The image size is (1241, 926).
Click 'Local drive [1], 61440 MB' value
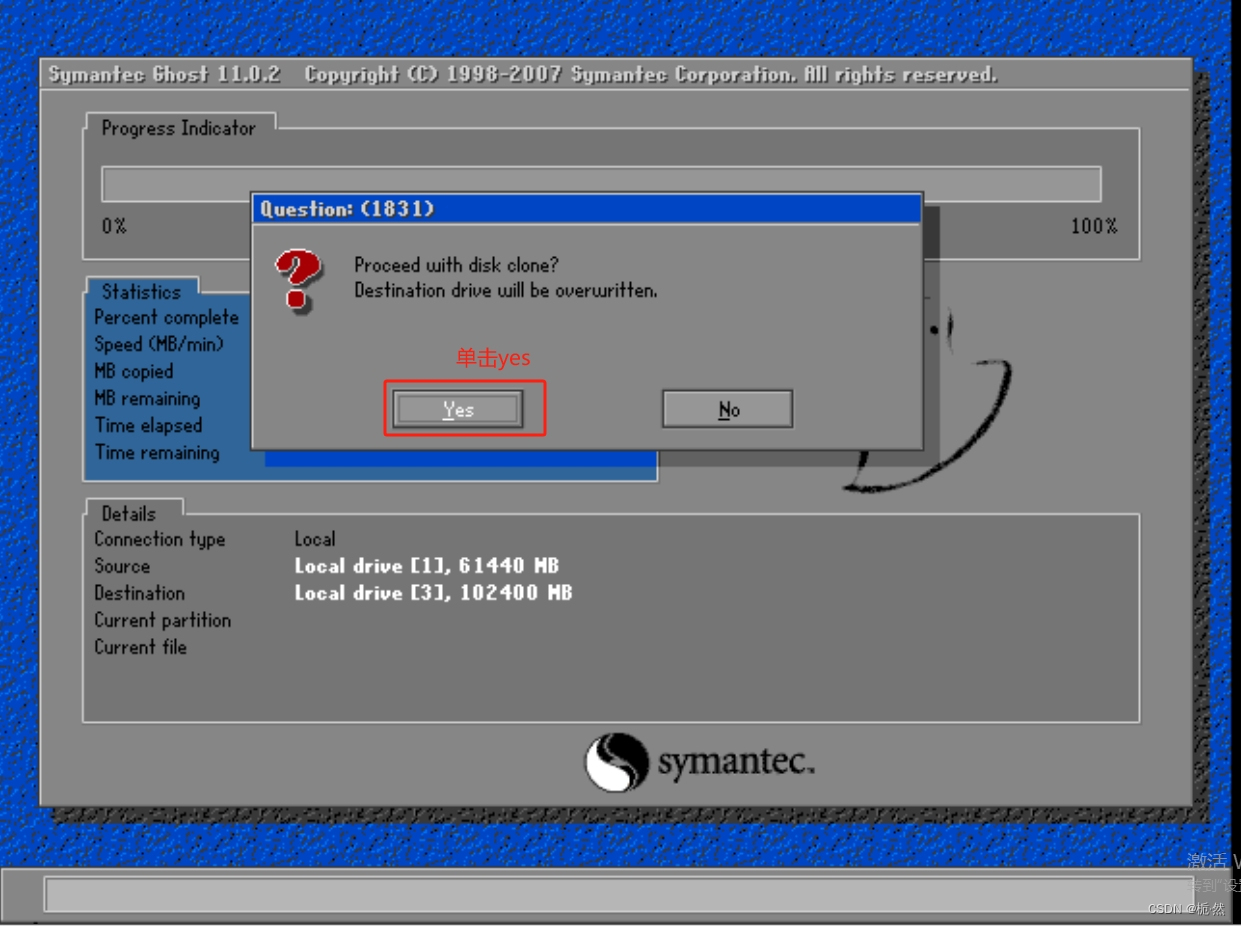[x=427, y=566]
